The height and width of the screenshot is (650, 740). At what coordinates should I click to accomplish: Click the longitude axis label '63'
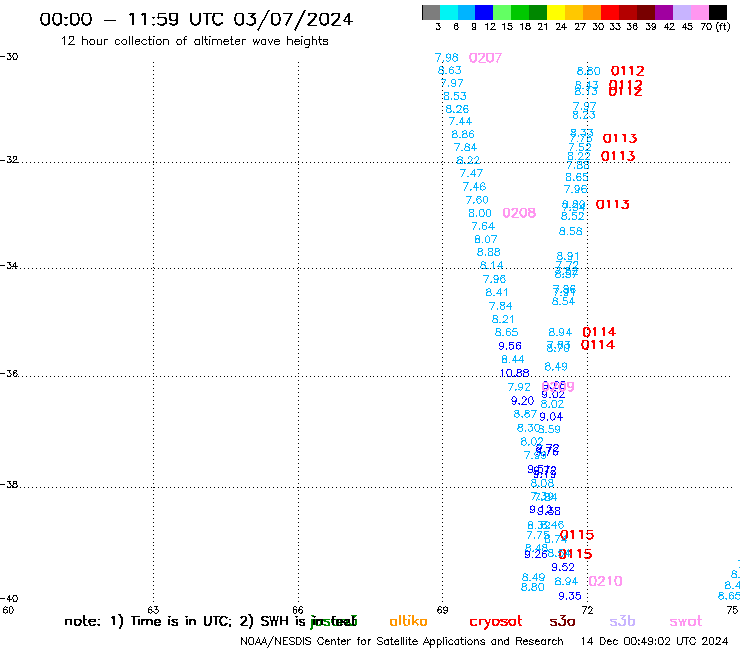[153, 610]
